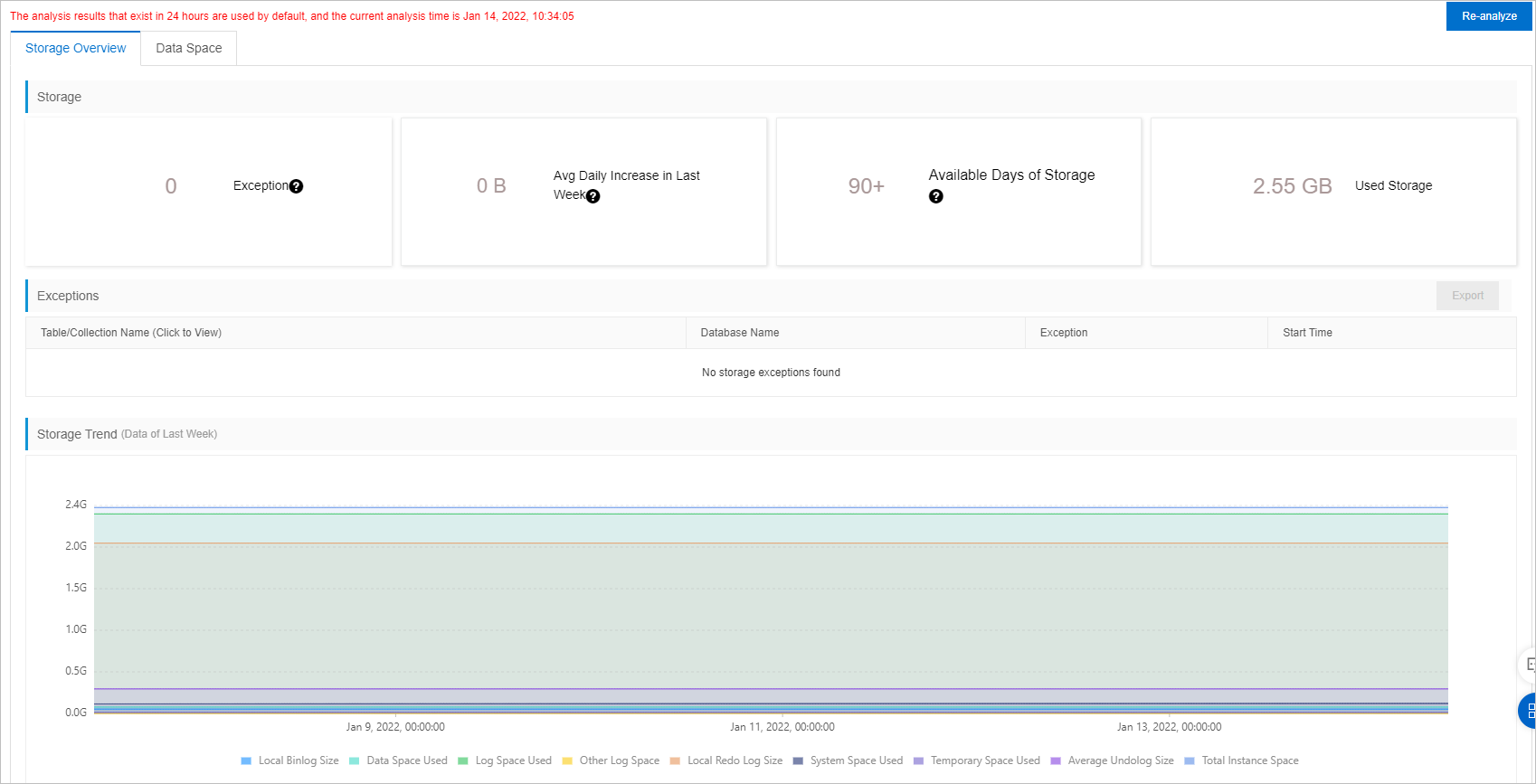Click the partially hidden floating icon above grid icon
The image size is (1536, 784).
[x=1528, y=665]
